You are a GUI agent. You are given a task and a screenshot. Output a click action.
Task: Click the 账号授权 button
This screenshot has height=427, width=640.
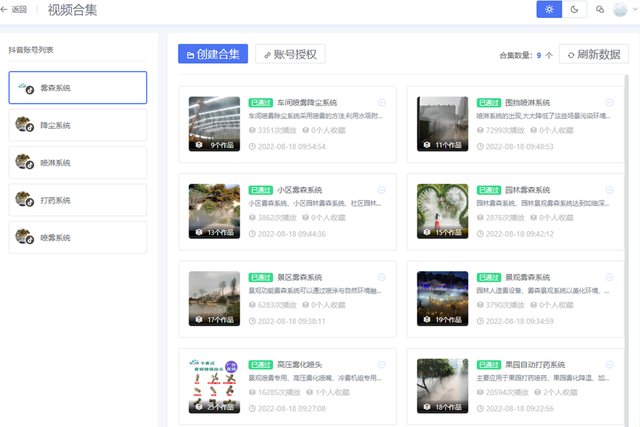290,54
